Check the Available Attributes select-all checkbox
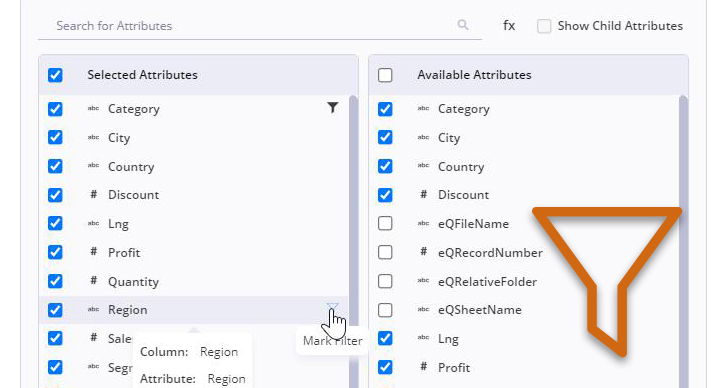 coord(385,75)
